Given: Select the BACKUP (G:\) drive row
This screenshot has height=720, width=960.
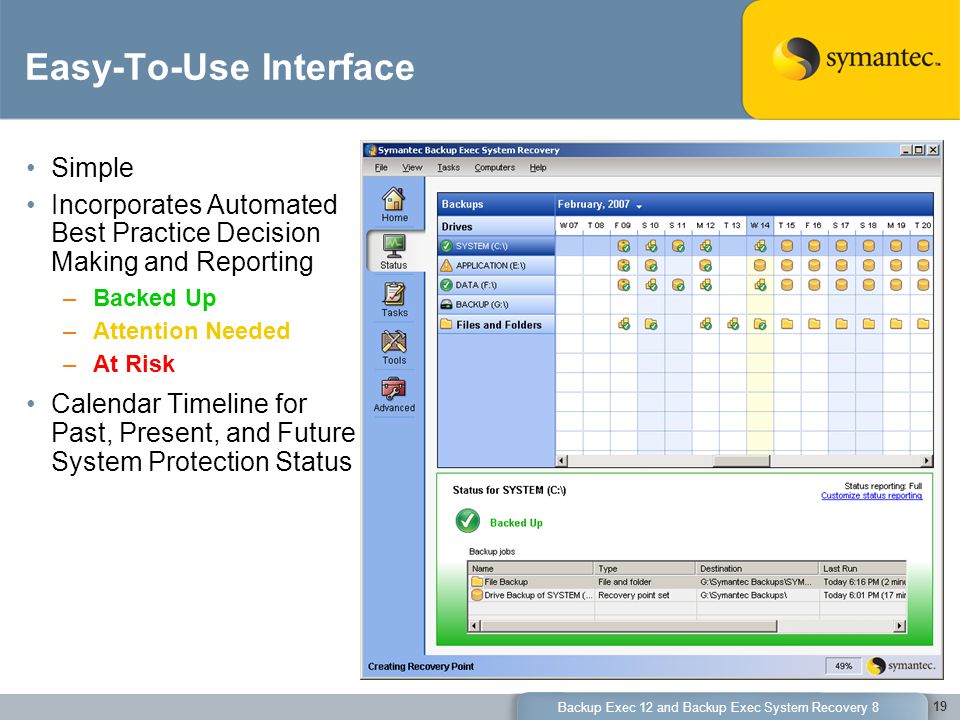Looking at the screenshot, I should [497, 304].
